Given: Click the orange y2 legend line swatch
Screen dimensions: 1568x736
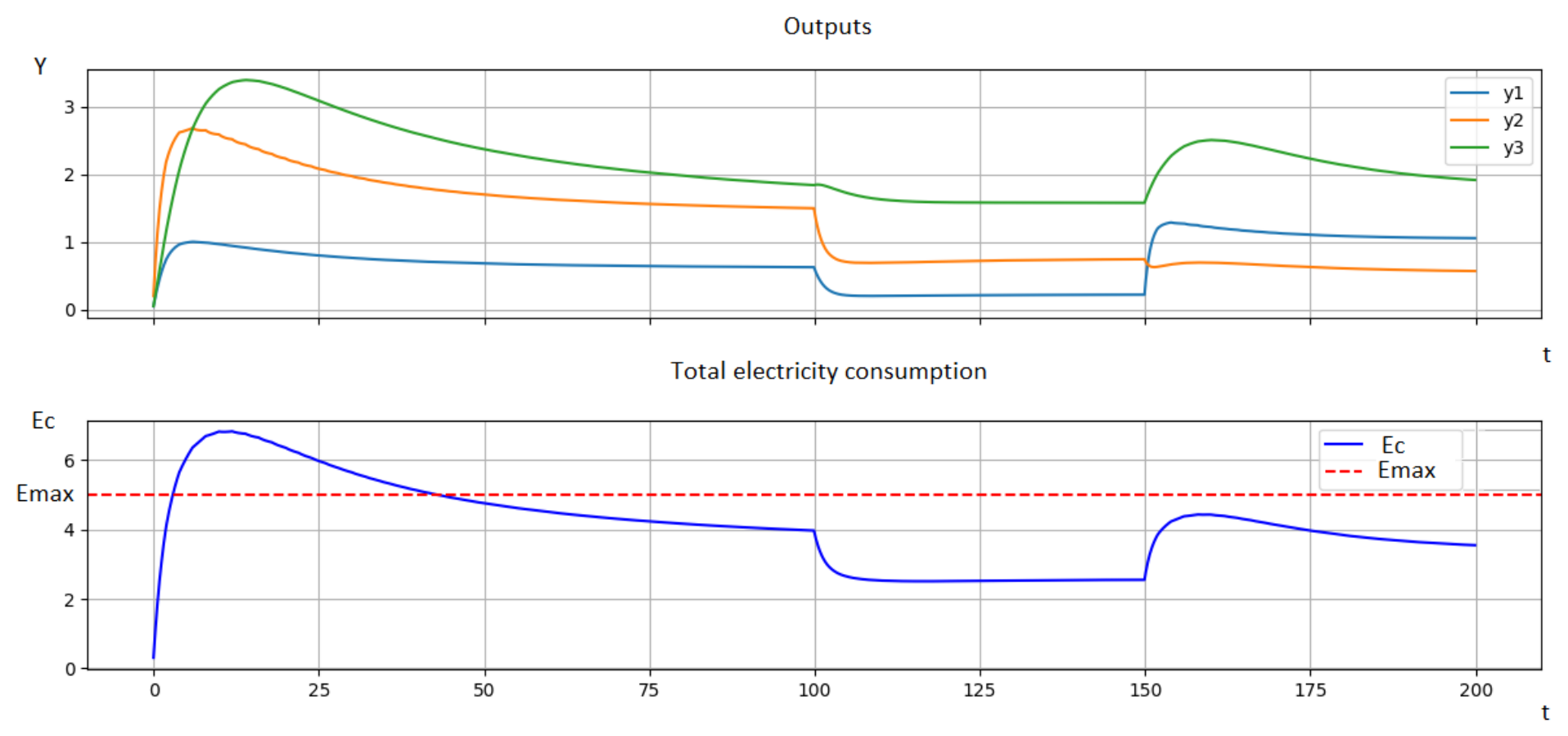Looking at the screenshot, I should 1469,120.
